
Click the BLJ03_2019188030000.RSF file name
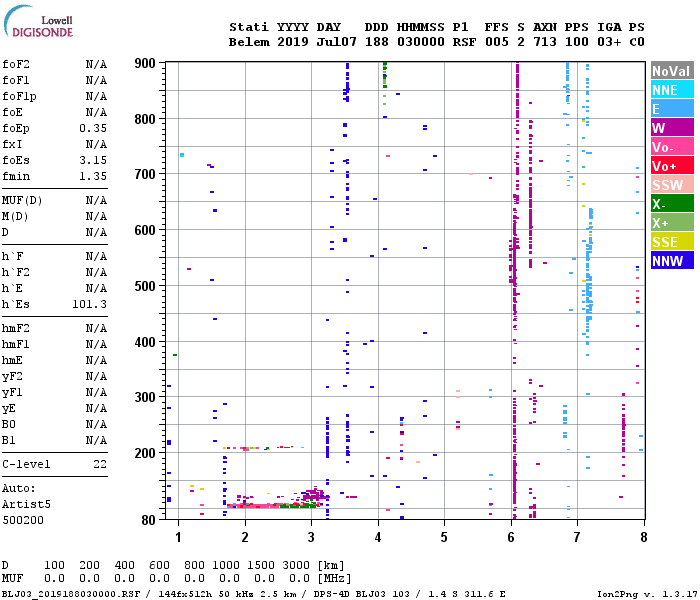coord(71,594)
